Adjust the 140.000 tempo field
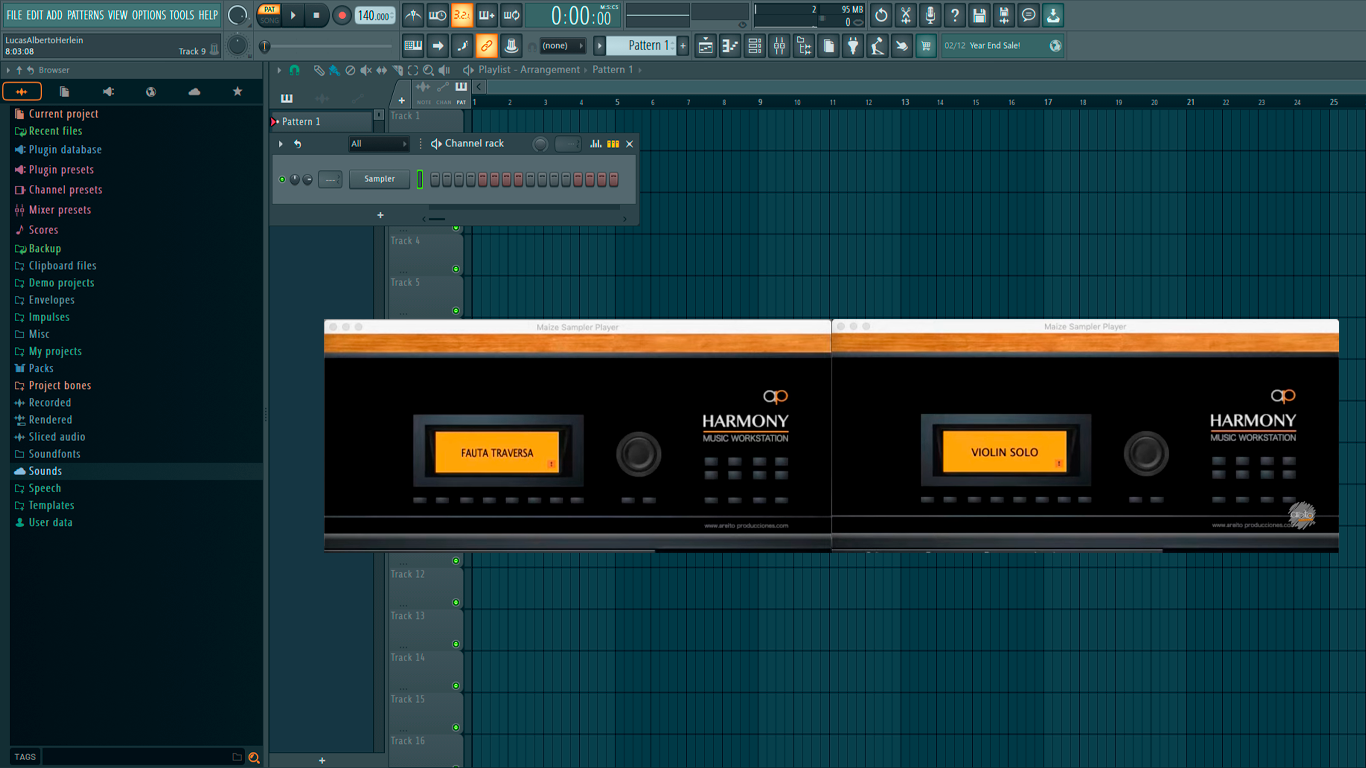1366x768 pixels. coord(374,15)
